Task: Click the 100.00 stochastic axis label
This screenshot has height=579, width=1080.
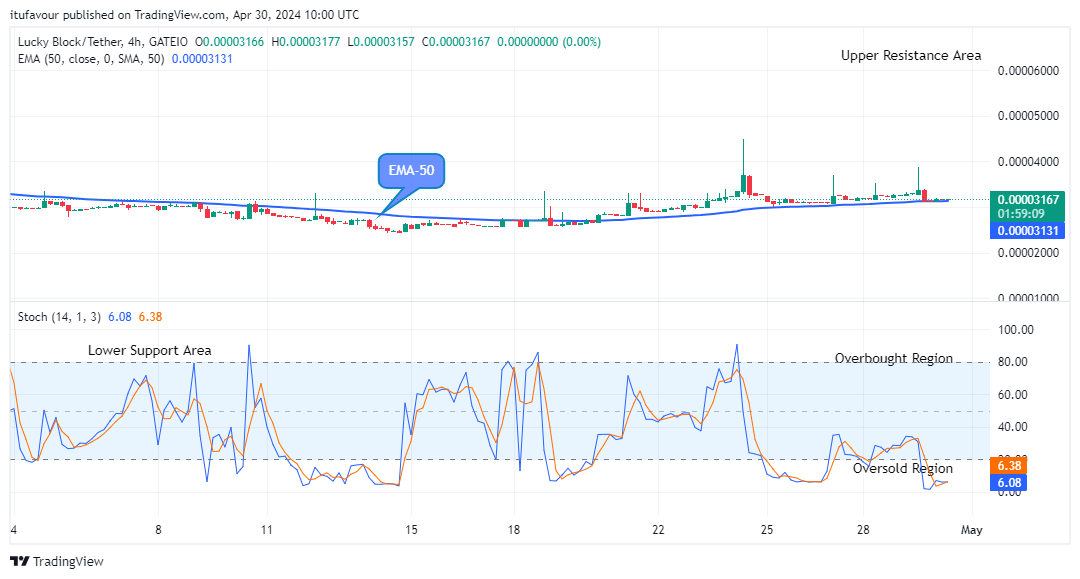Action: [1016, 330]
